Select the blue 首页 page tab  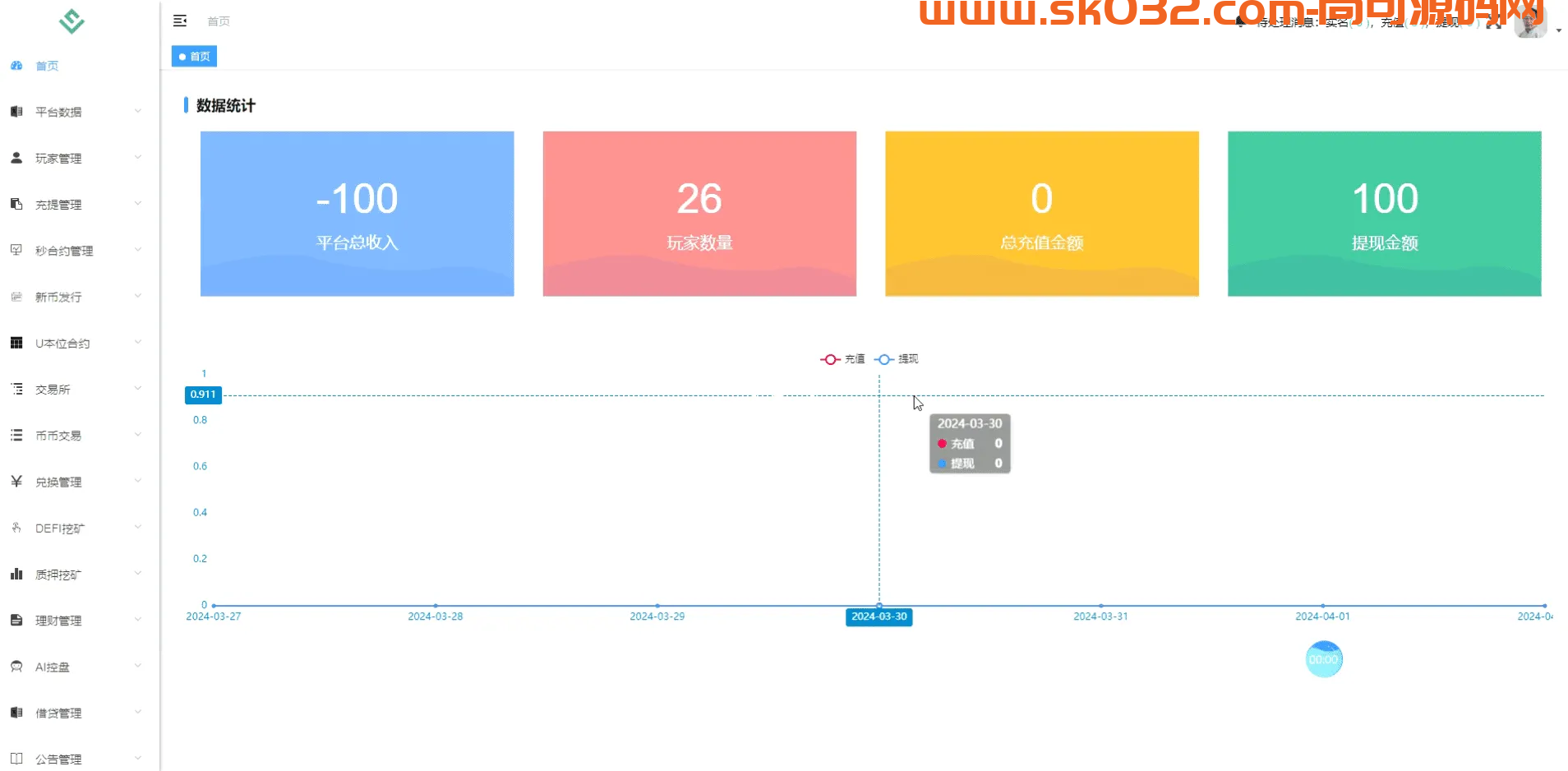pos(194,57)
